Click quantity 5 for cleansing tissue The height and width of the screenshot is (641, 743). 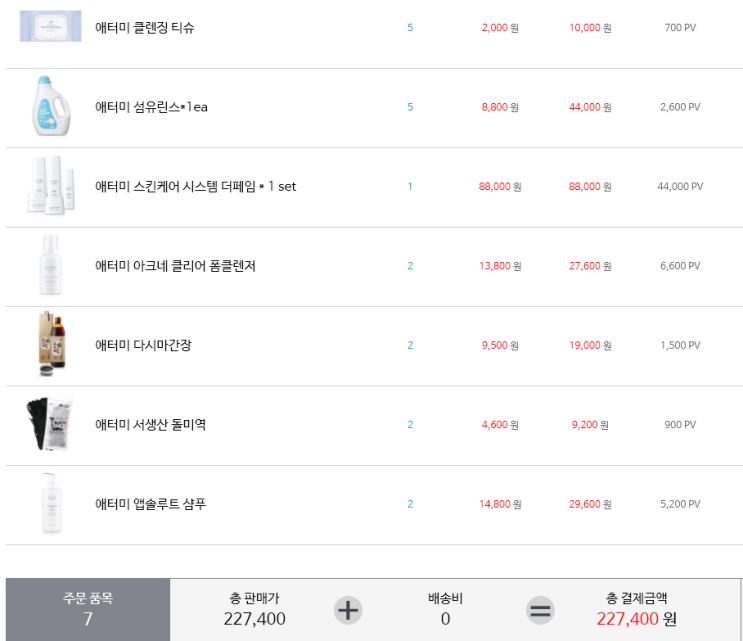[x=410, y=27]
